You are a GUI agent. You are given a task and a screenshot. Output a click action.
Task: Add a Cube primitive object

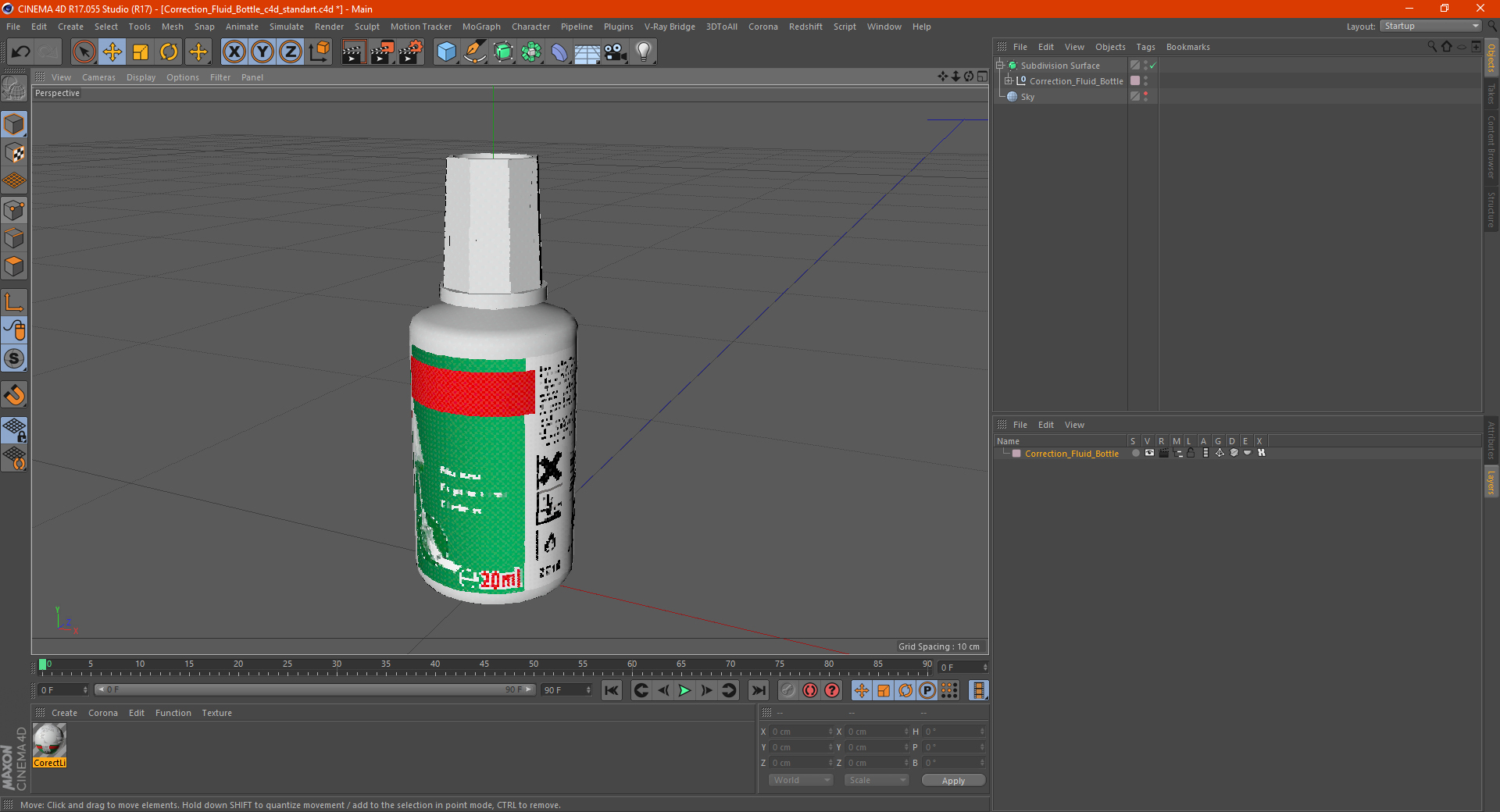click(x=446, y=52)
